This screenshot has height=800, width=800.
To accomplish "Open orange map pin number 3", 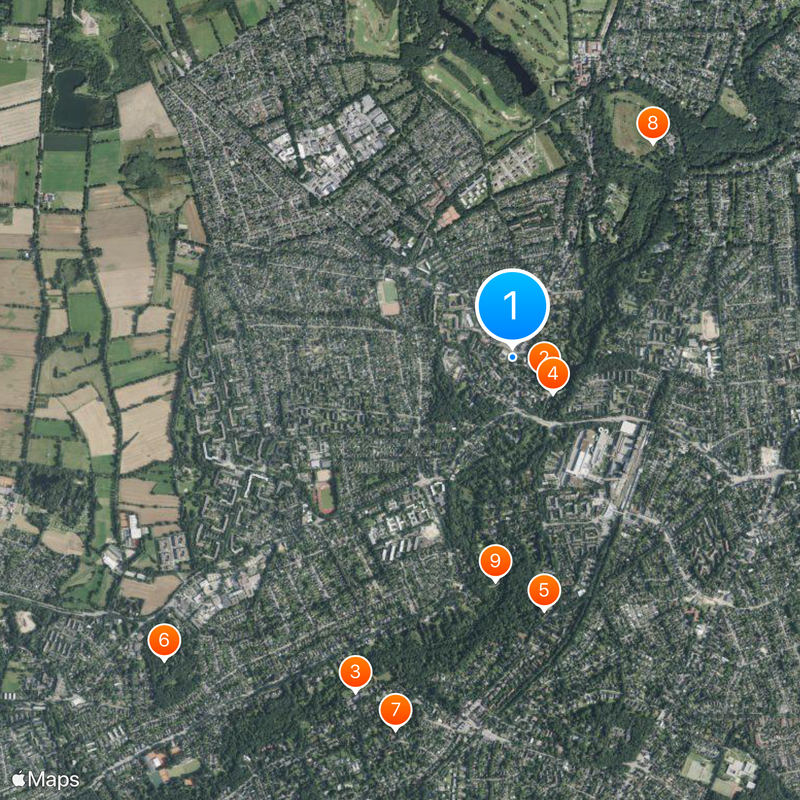I will coord(356,672).
